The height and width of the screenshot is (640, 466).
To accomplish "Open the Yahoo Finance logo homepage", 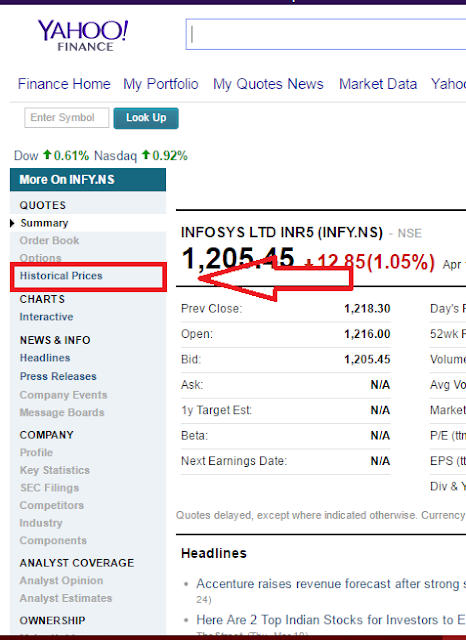I will [x=83, y=36].
